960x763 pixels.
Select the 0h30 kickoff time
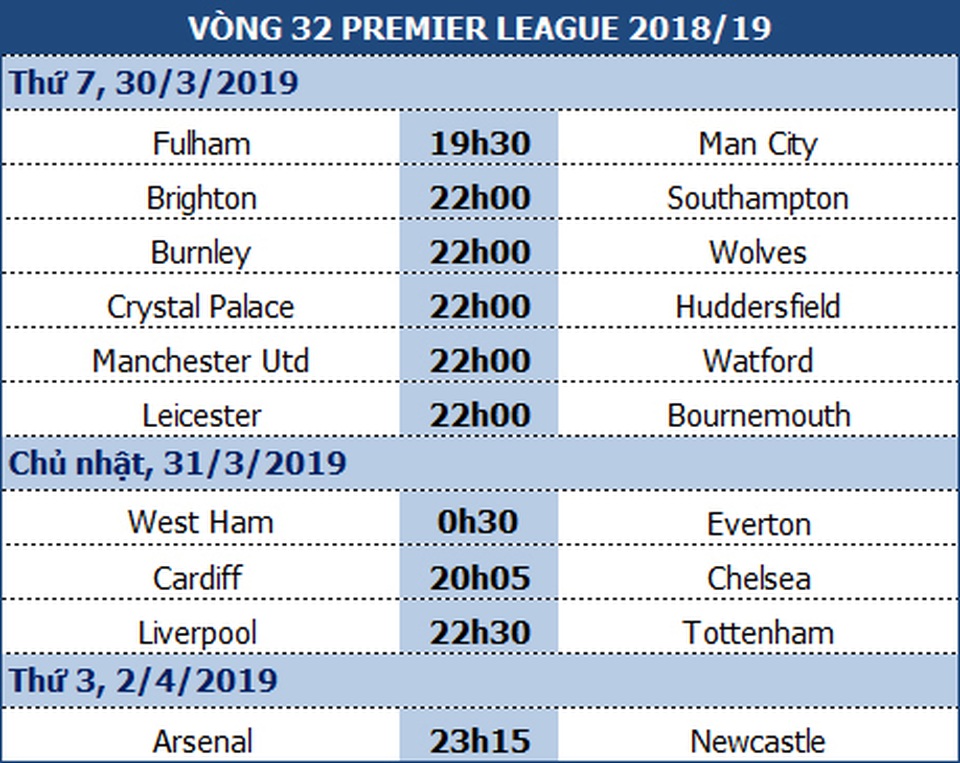pyautogui.click(x=479, y=523)
